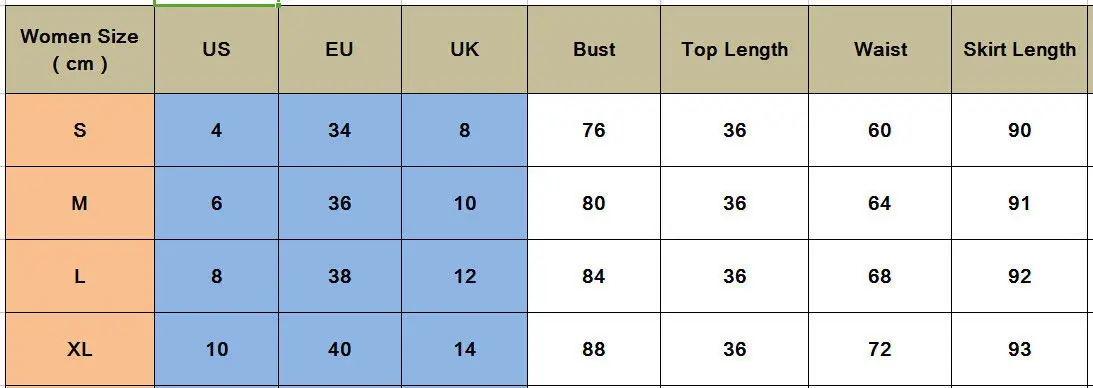The image size is (1093, 388).
Task: Click the Top Length header cell
Action: coord(735,49)
